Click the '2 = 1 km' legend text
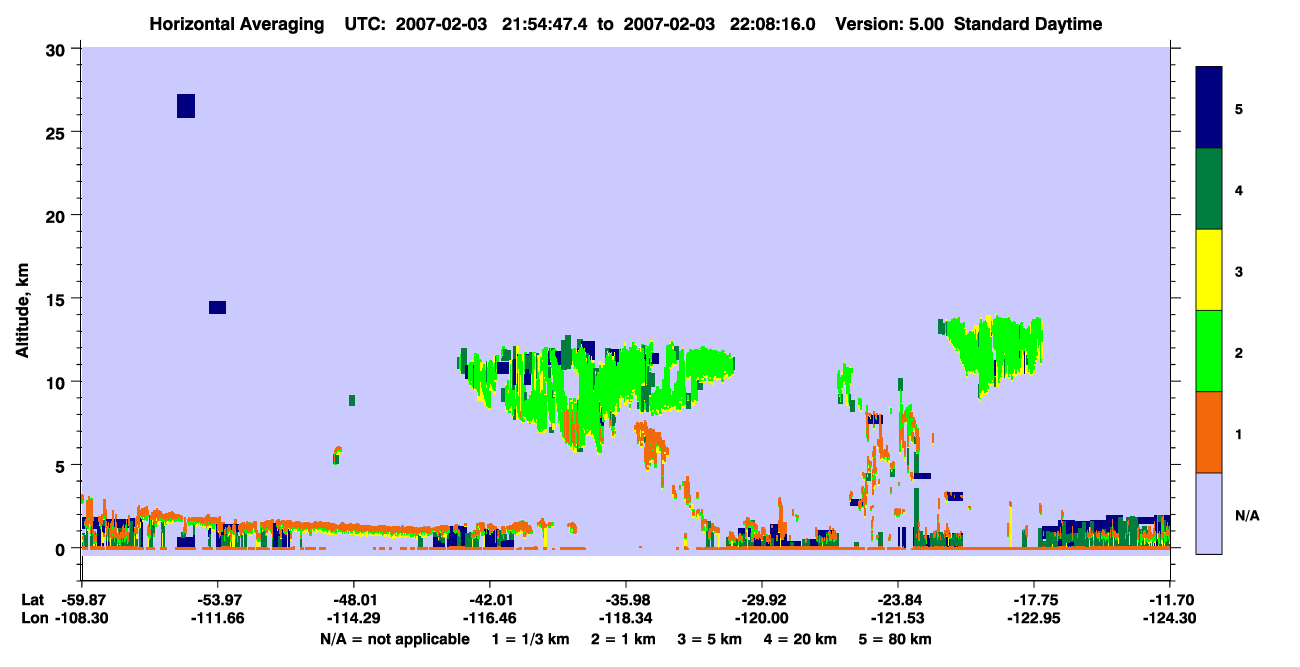The height and width of the screenshot is (667, 1300). pos(625,639)
